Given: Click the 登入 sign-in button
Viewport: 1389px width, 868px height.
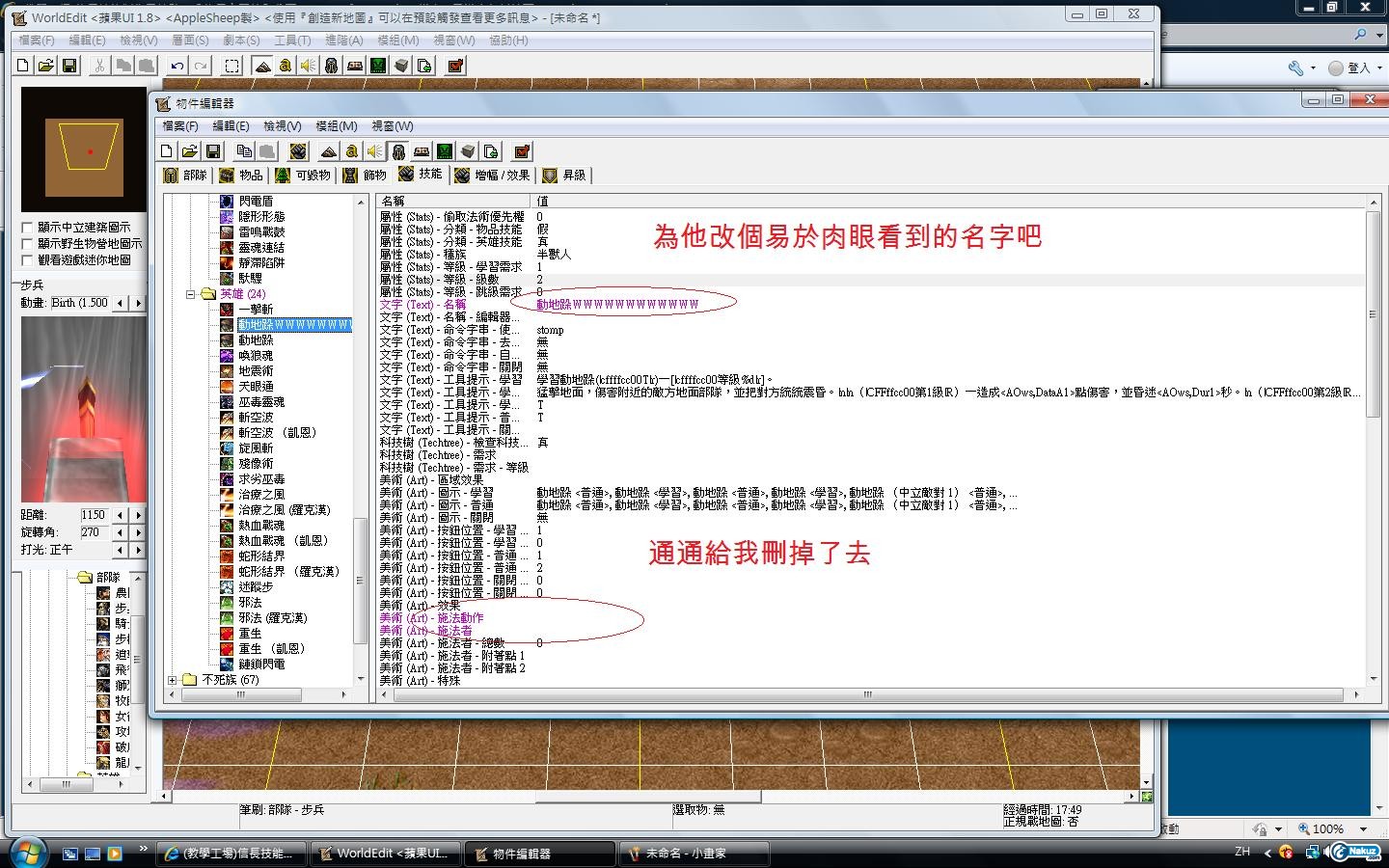Looking at the screenshot, I should [1349, 68].
